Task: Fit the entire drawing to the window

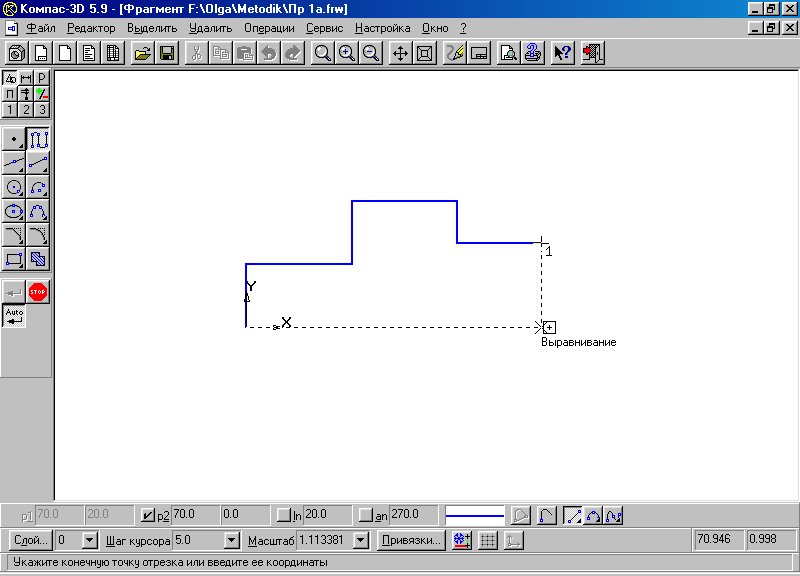Action: pyautogui.click(x=424, y=53)
